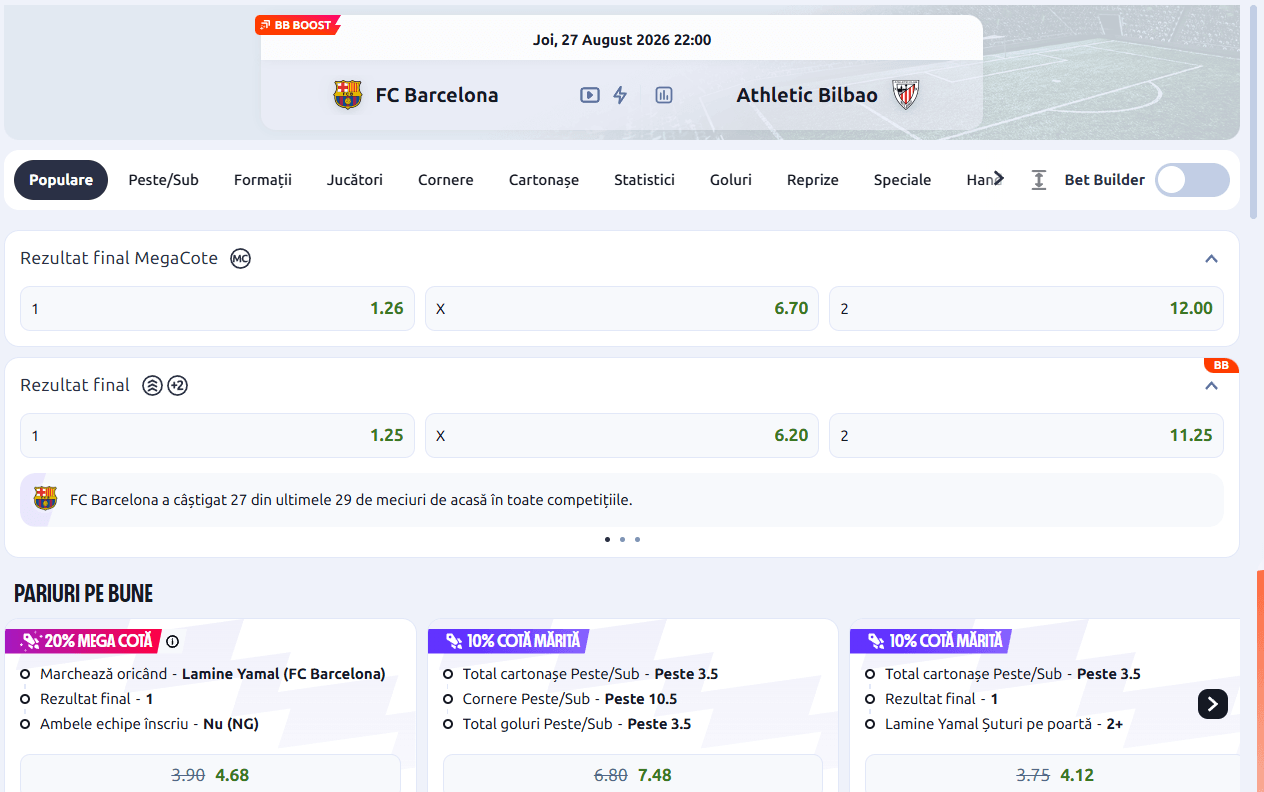
Task: Click the Barcelona crest in the stats fact
Action: tap(45, 499)
